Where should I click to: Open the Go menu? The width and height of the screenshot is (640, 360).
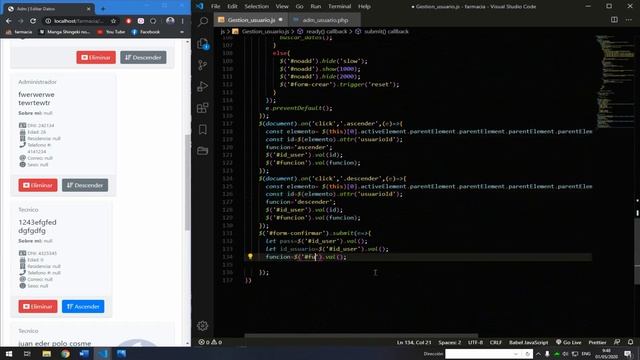click(300, 7)
